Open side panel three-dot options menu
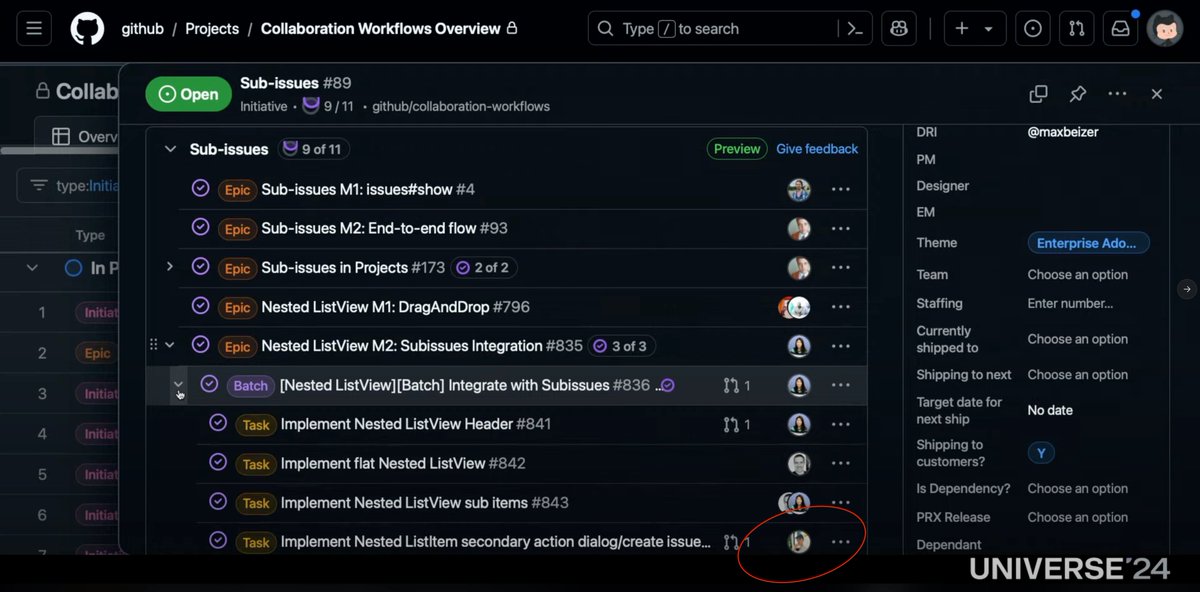This screenshot has width=1200, height=592. tap(1117, 94)
